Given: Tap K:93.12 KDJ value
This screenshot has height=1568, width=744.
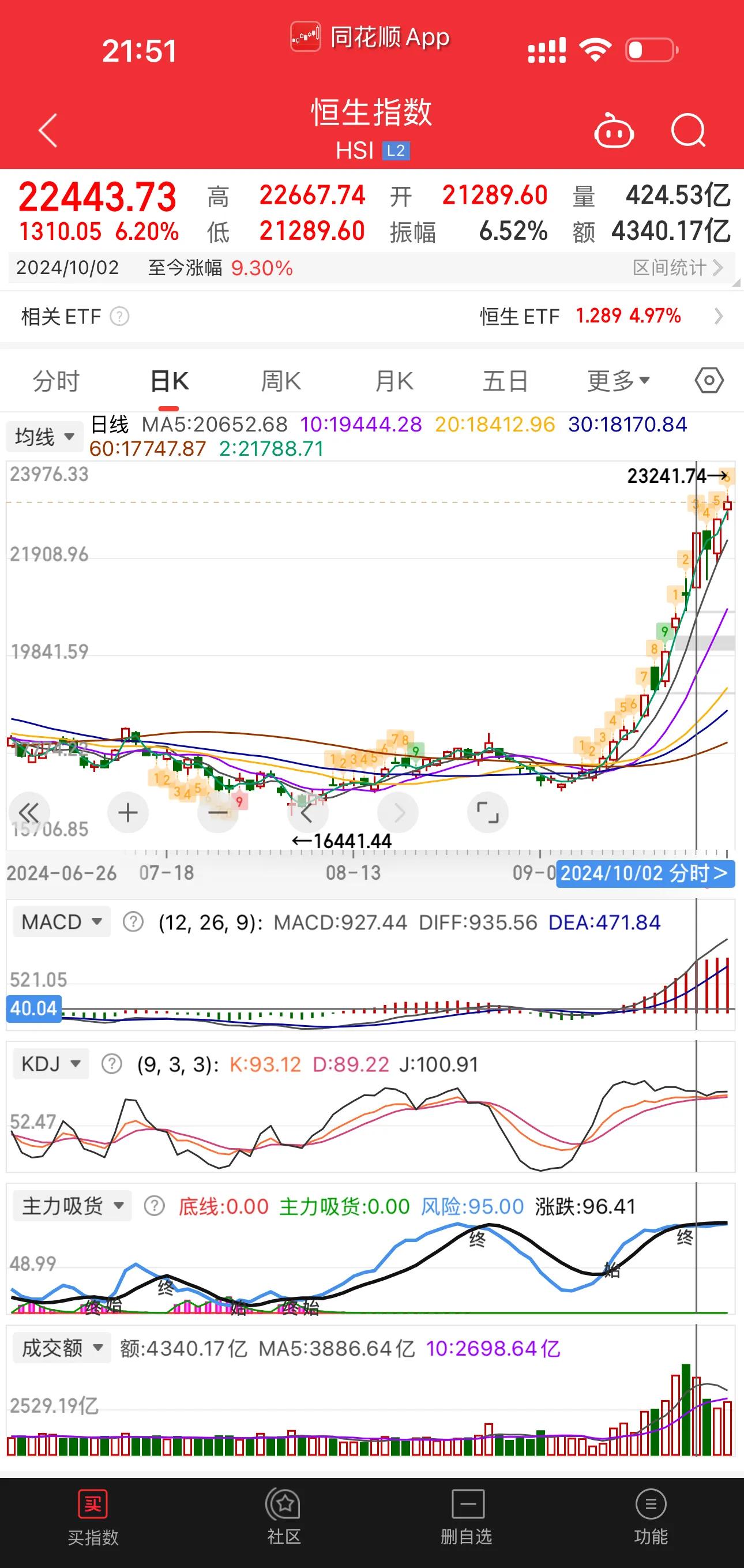Looking at the screenshot, I should 265,1064.
